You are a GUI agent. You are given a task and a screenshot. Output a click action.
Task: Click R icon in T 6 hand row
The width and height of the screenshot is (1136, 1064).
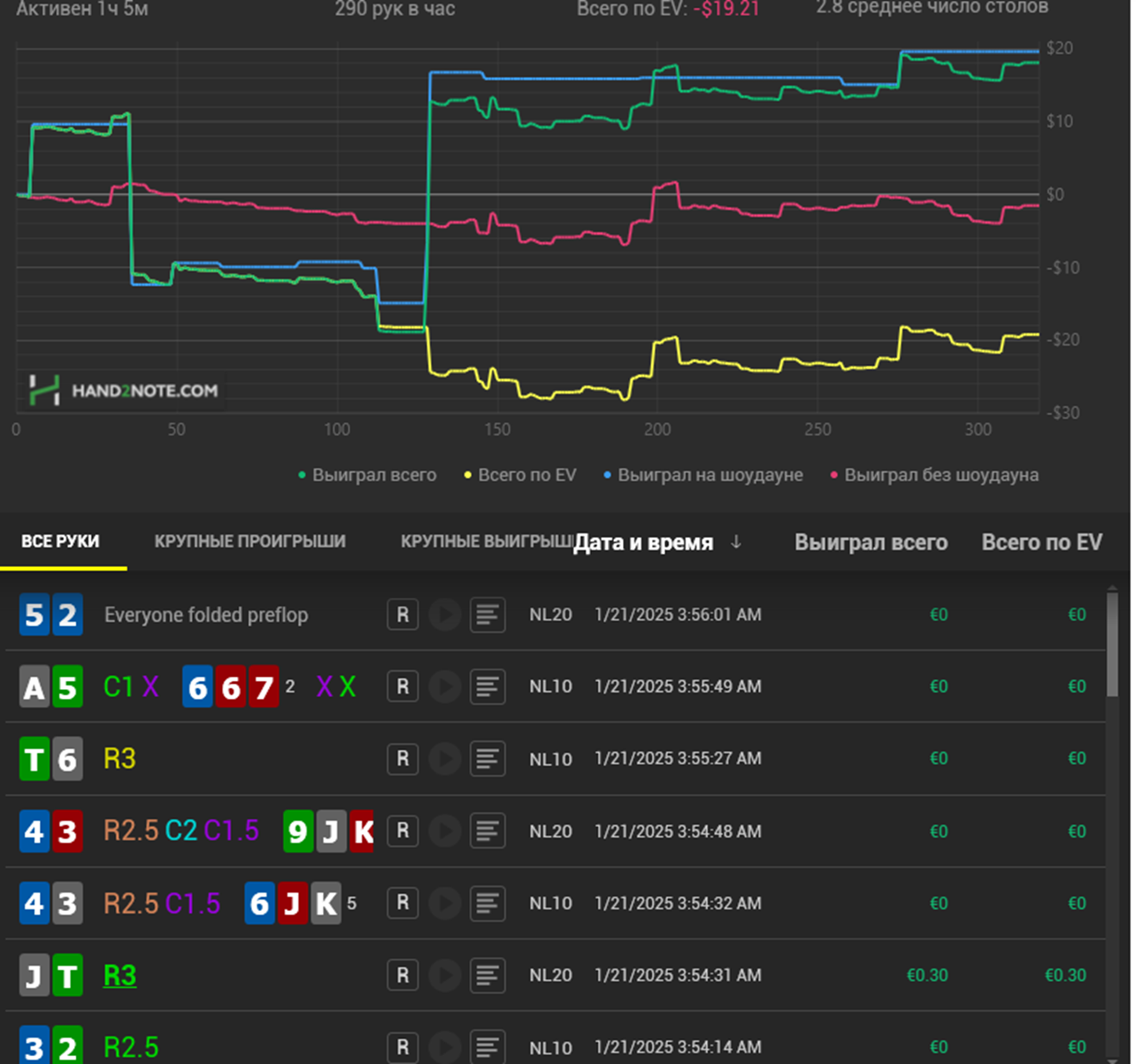(403, 759)
